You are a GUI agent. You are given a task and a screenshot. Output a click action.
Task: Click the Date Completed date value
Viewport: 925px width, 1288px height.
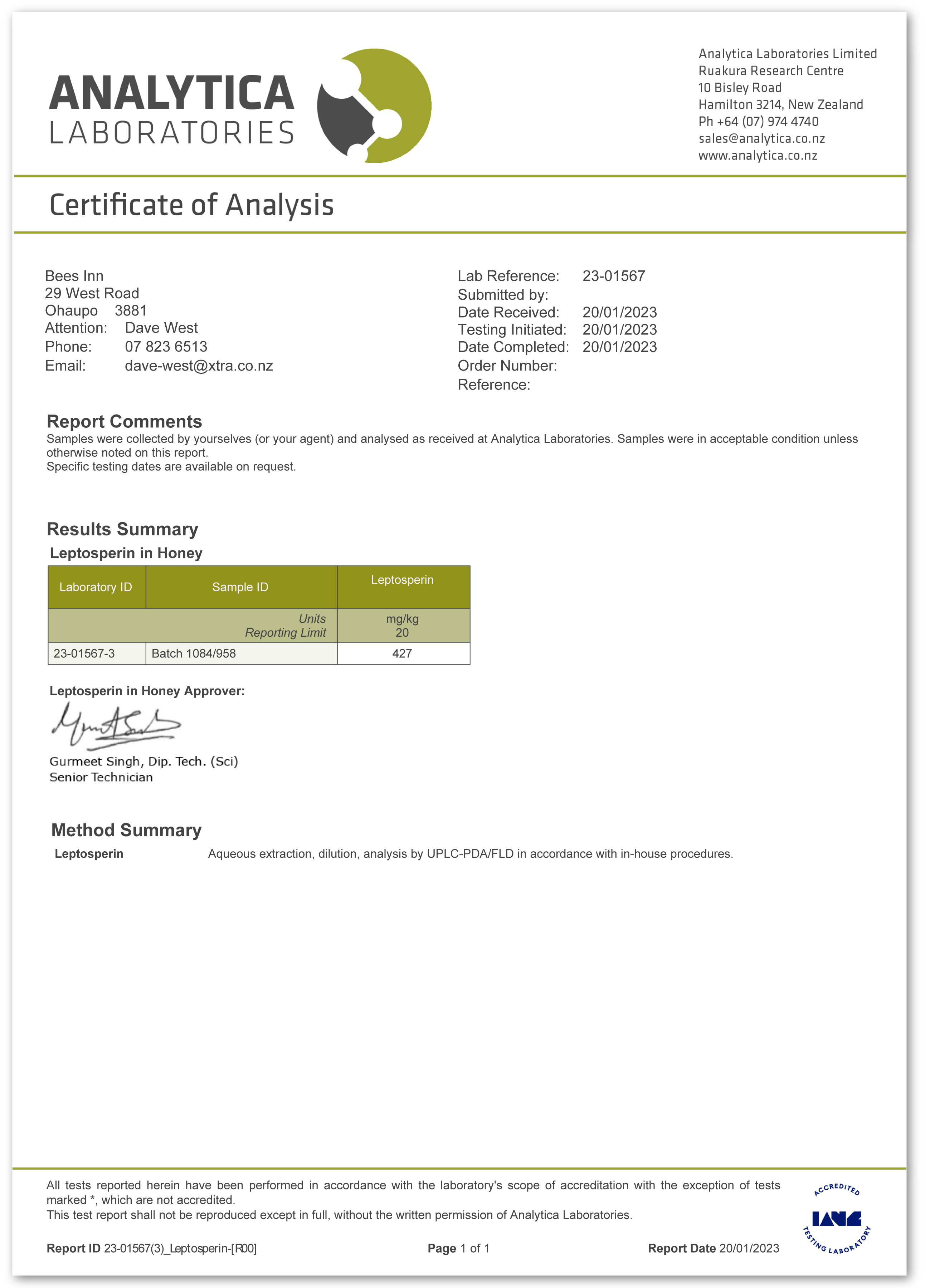(619, 347)
